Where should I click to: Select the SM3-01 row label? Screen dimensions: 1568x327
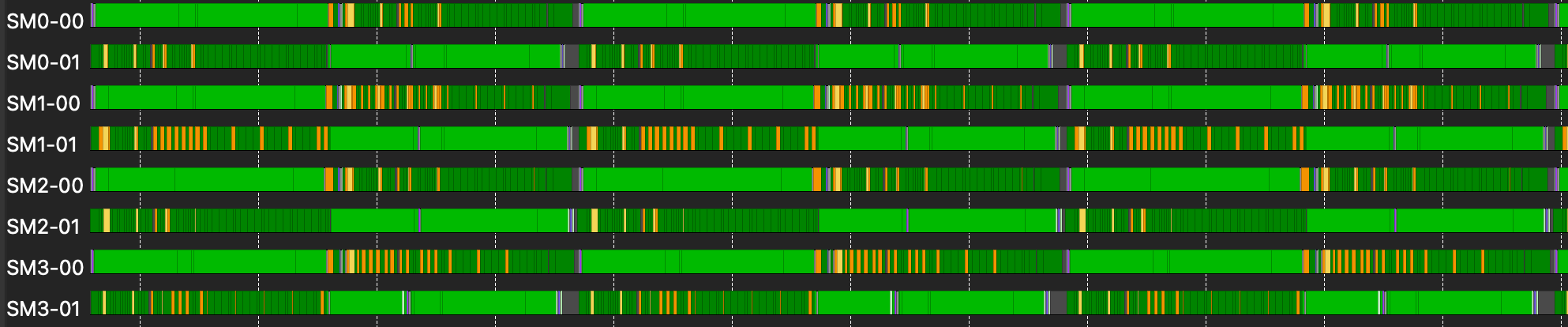[x=43, y=309]
